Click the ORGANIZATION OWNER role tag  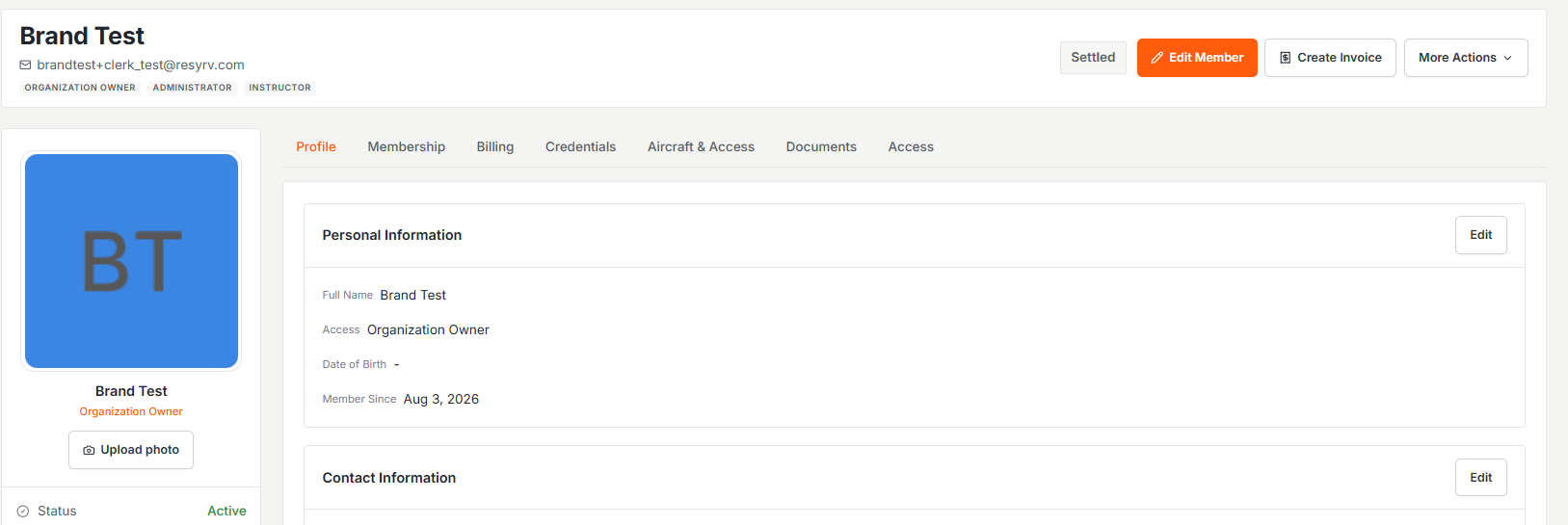80,88
